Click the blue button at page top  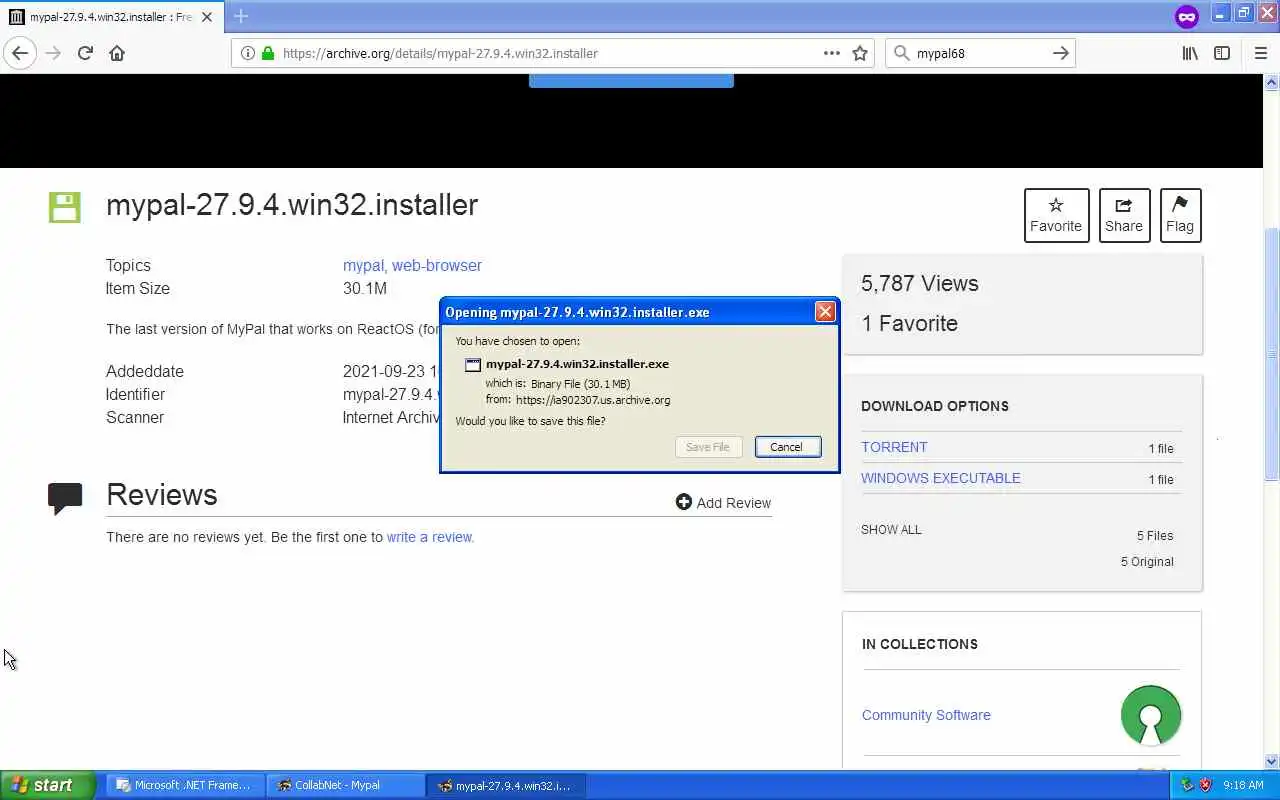click(631, 81)
